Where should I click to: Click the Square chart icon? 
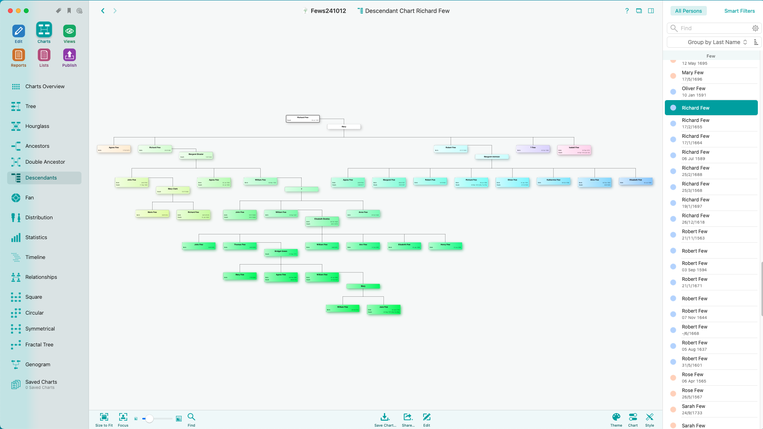pos(16,297)
